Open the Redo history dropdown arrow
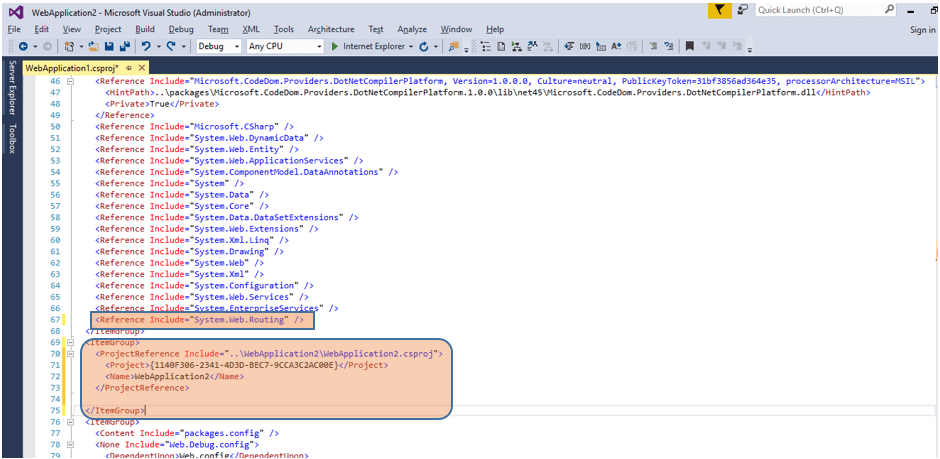Image resolution: width=940 pixels, height=459 pixels. tap(183, 47)
